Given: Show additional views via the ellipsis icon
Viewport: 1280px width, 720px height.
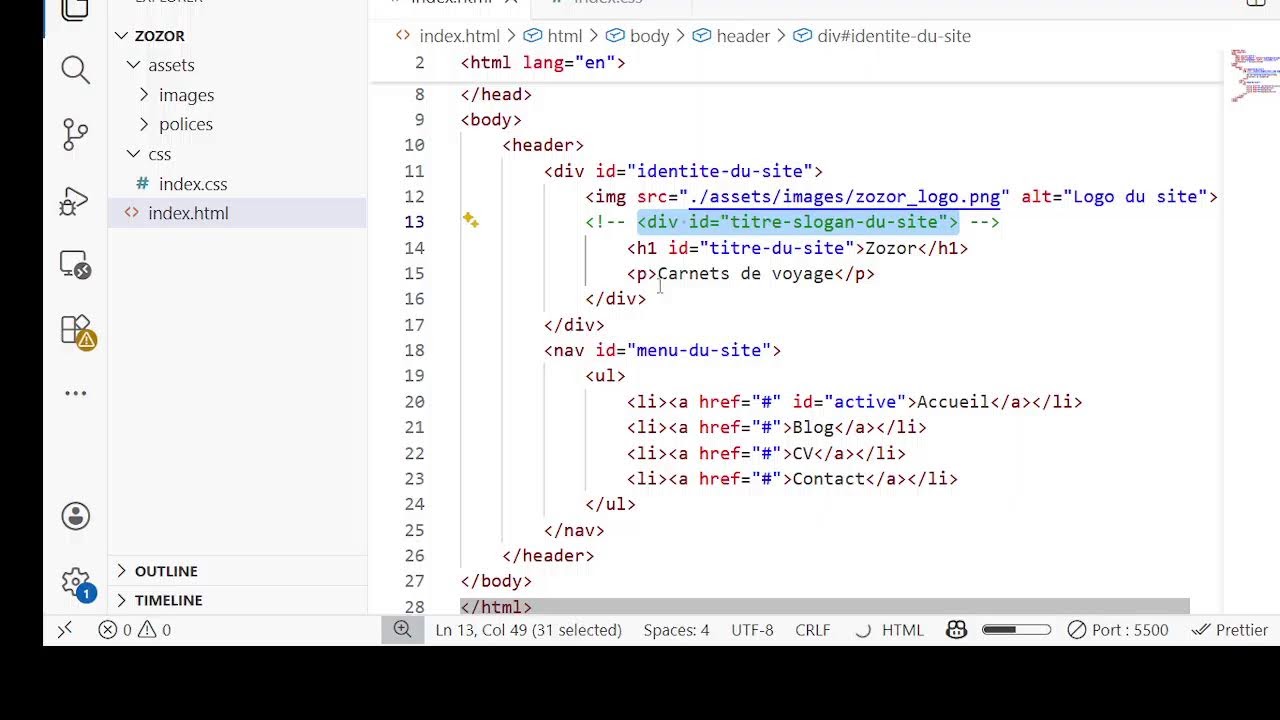Looking at the screenshot, I should [76, 393].
